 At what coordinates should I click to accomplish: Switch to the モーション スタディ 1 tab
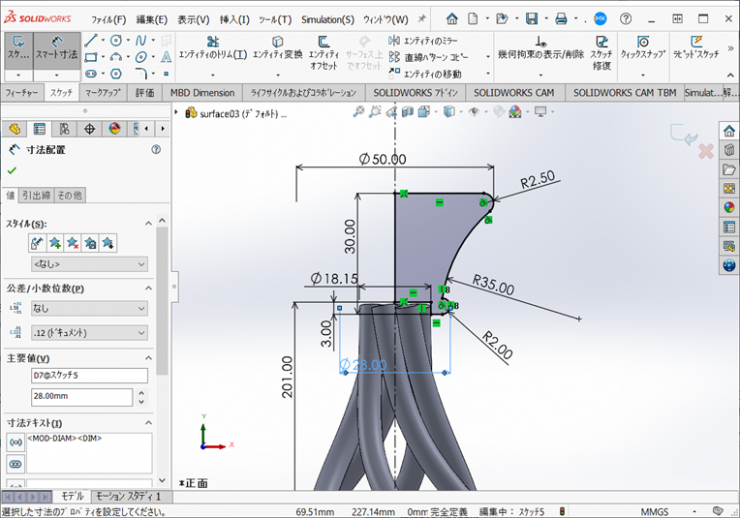[x=128, y=496]
